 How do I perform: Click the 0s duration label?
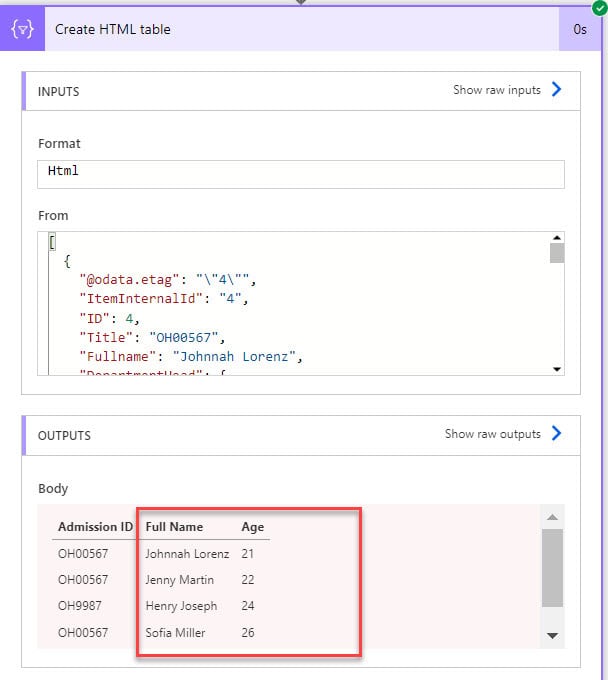[580, 29]
